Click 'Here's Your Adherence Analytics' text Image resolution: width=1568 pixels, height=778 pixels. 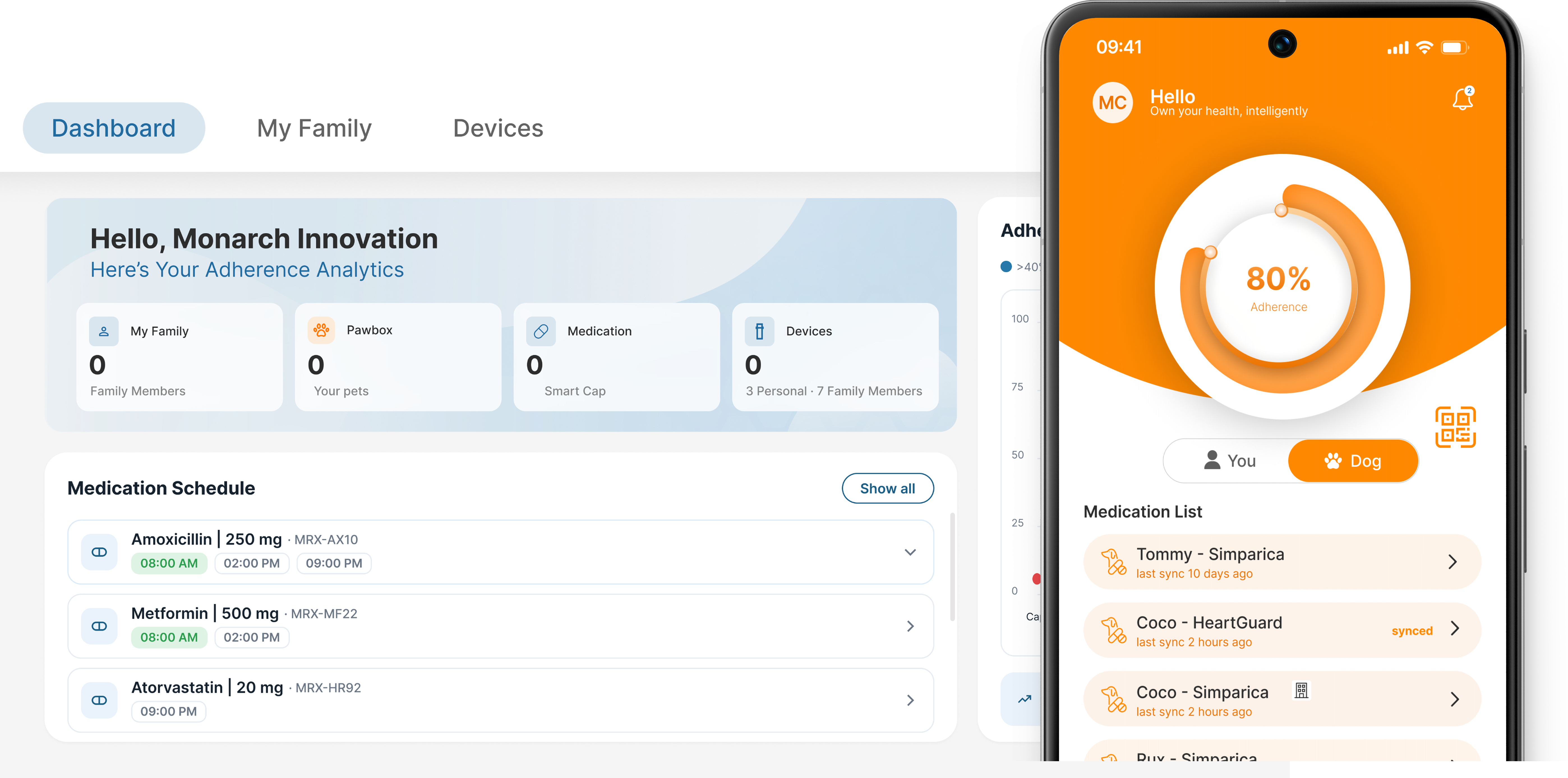pos(247,270)
